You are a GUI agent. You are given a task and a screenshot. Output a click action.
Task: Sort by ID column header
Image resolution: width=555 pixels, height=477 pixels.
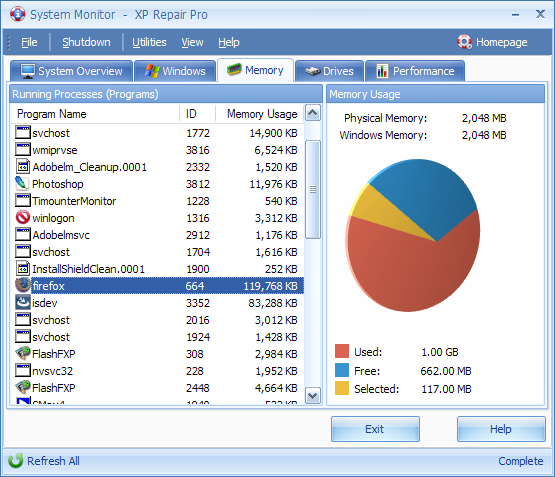[x=198, y=114]
